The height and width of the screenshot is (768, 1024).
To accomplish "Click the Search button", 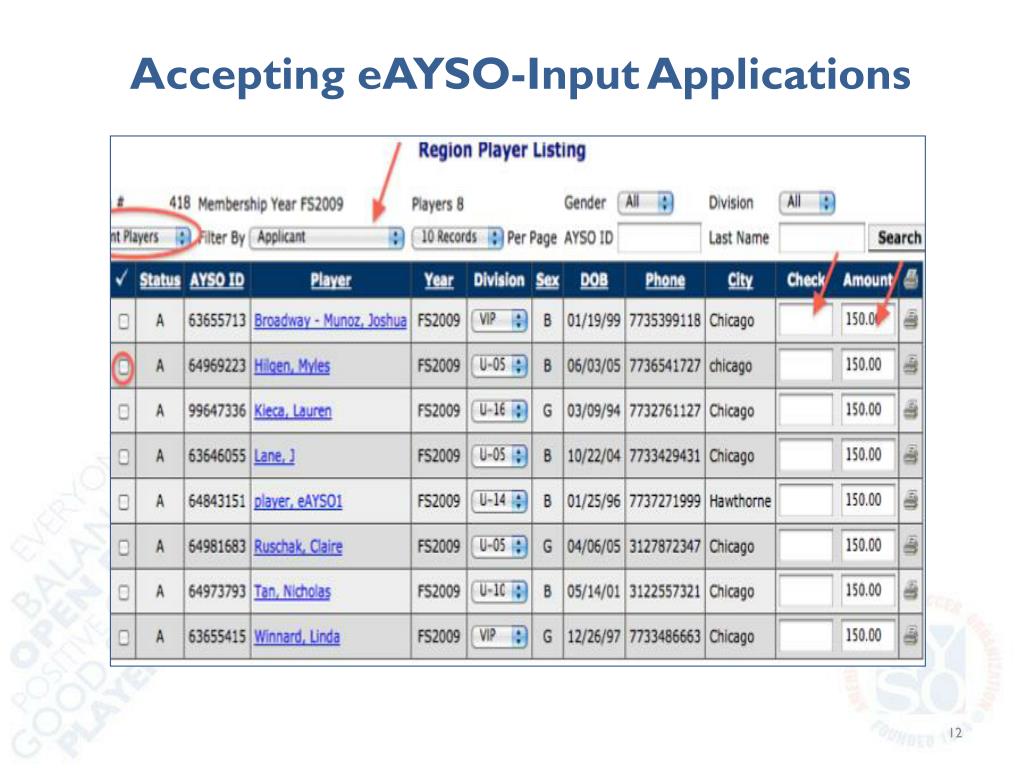I will click(x=897, y=238).
